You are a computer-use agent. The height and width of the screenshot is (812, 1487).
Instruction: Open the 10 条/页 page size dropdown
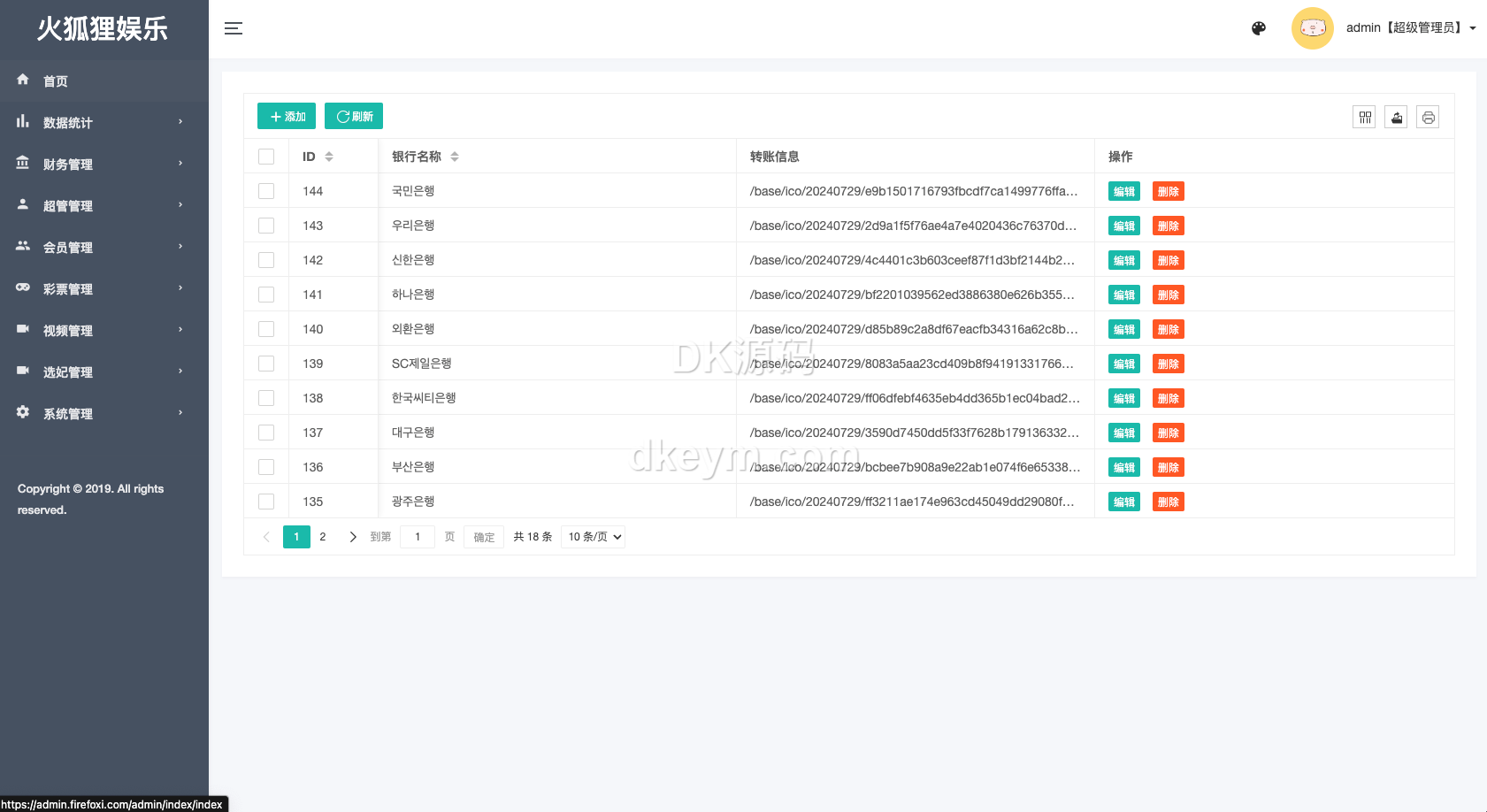(x=593, y=537)
